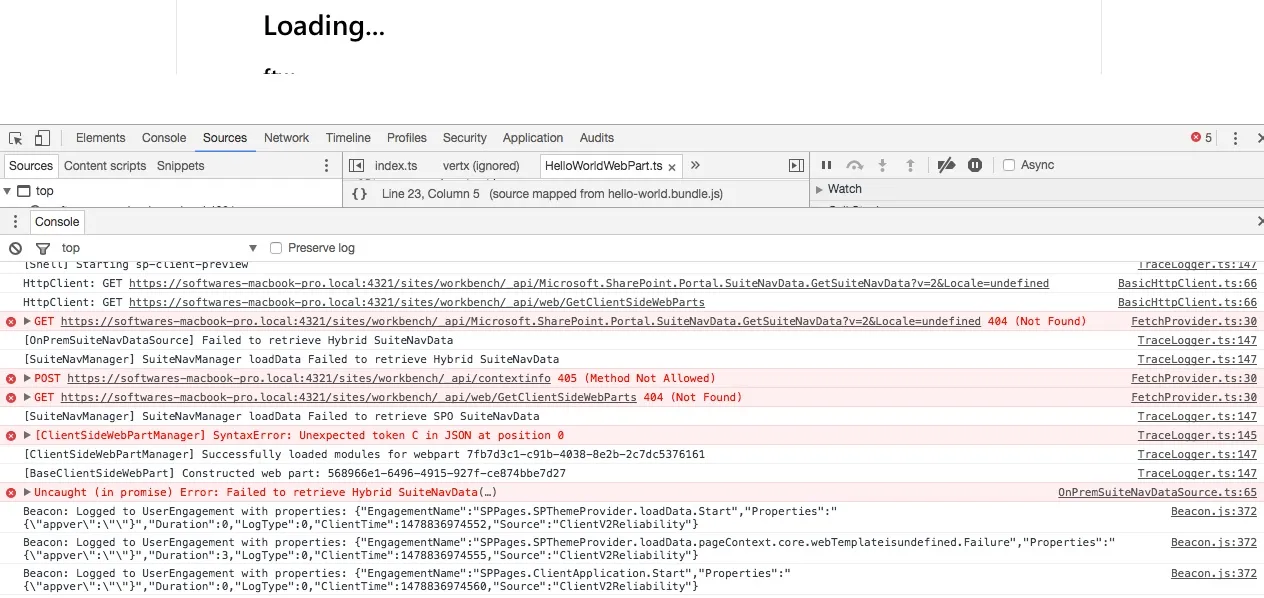Open the console filter
The width and height of the screenshot is (1264, 598).
tap(42, 248)
